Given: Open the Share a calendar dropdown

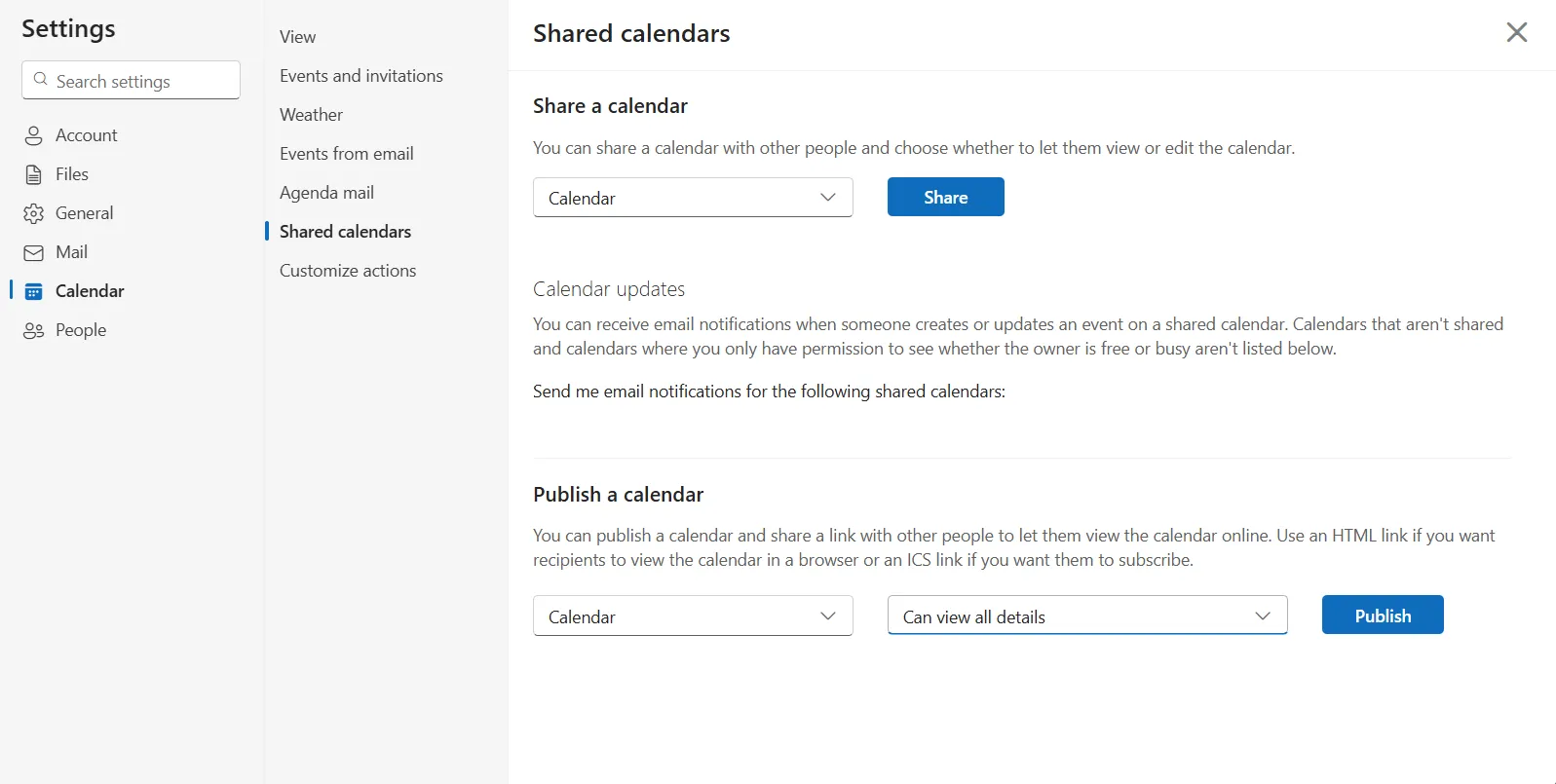Looking at the screenshot, I should click(x=693, y=198).
